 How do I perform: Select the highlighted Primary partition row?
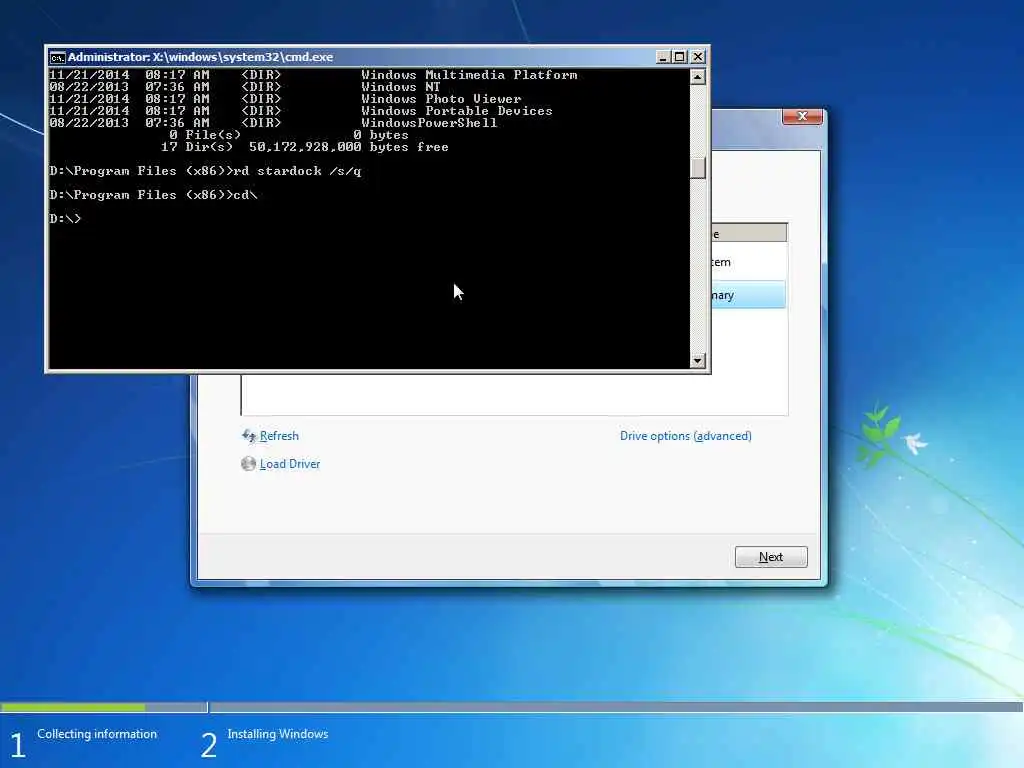[x=748, y=295]
